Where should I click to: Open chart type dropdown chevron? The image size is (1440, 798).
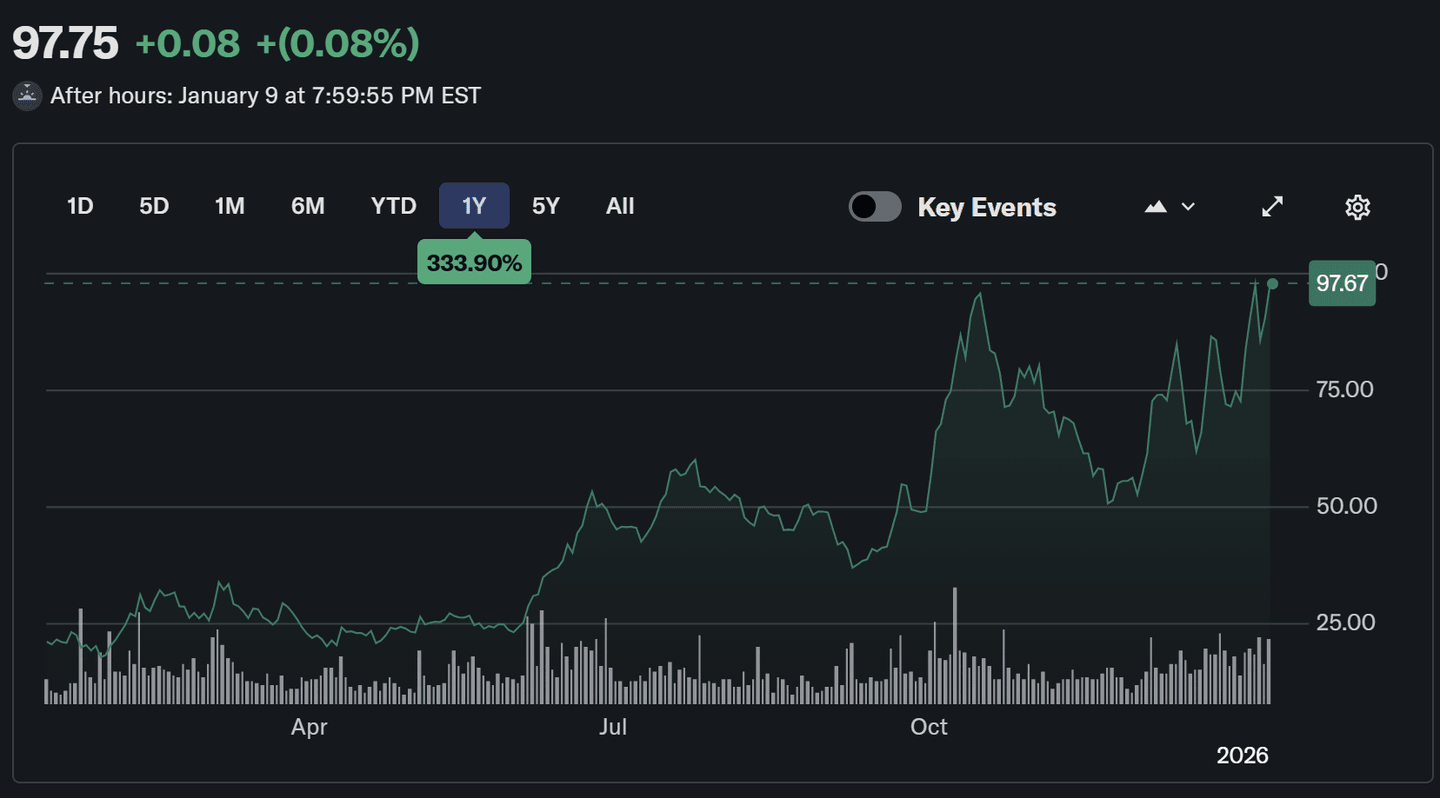tap(1188, 207)
